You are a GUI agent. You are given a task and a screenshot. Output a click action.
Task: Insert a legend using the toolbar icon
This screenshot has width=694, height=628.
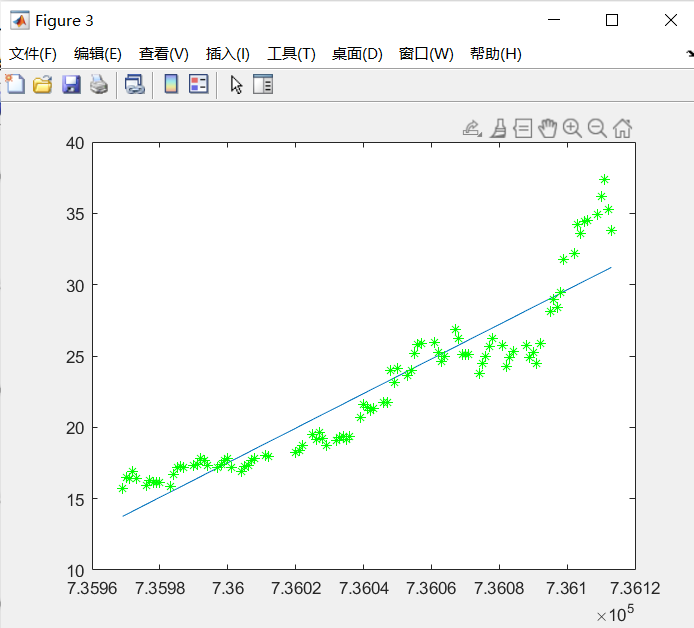[x=198, y=85]
